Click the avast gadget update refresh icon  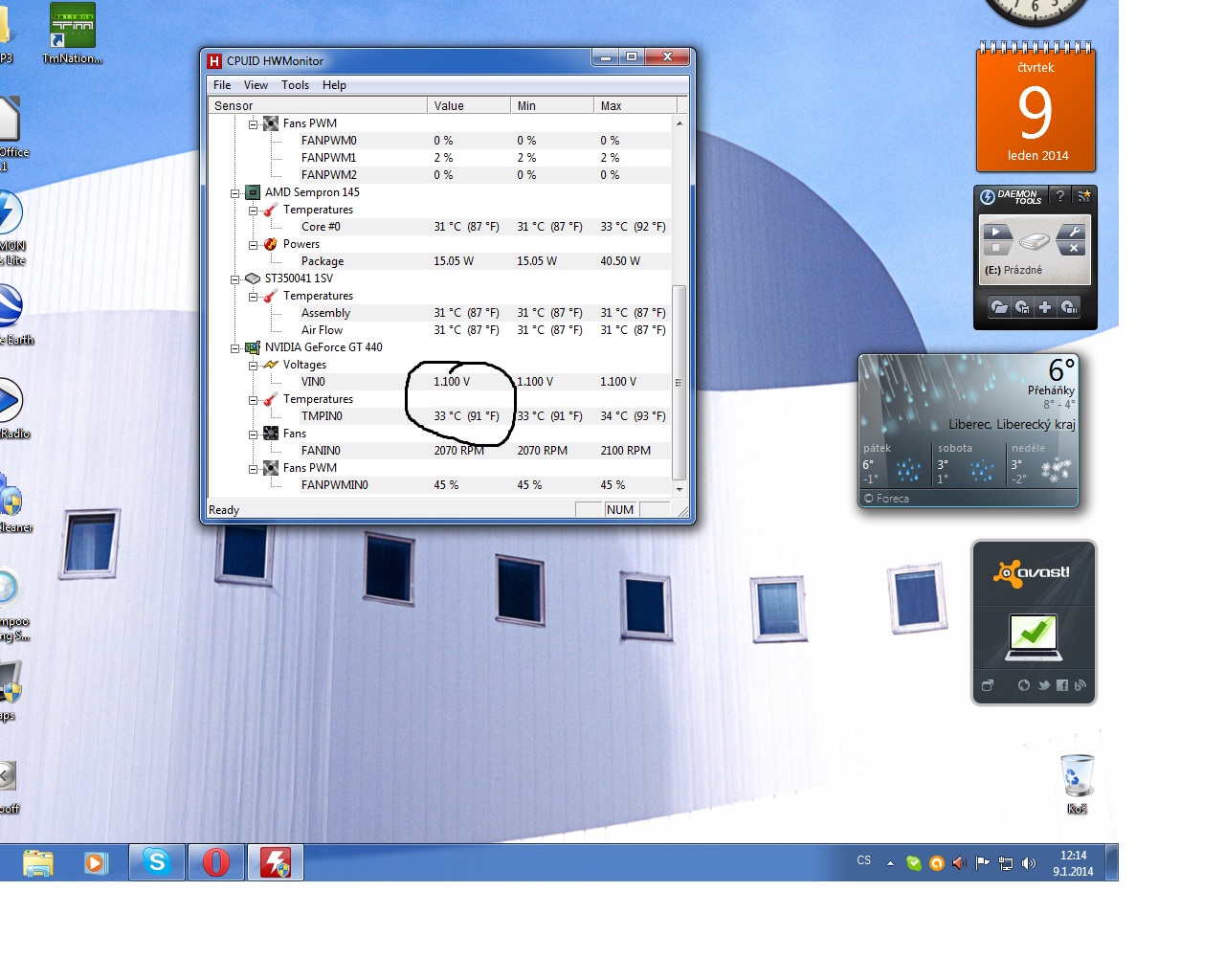pos(1024,685)
